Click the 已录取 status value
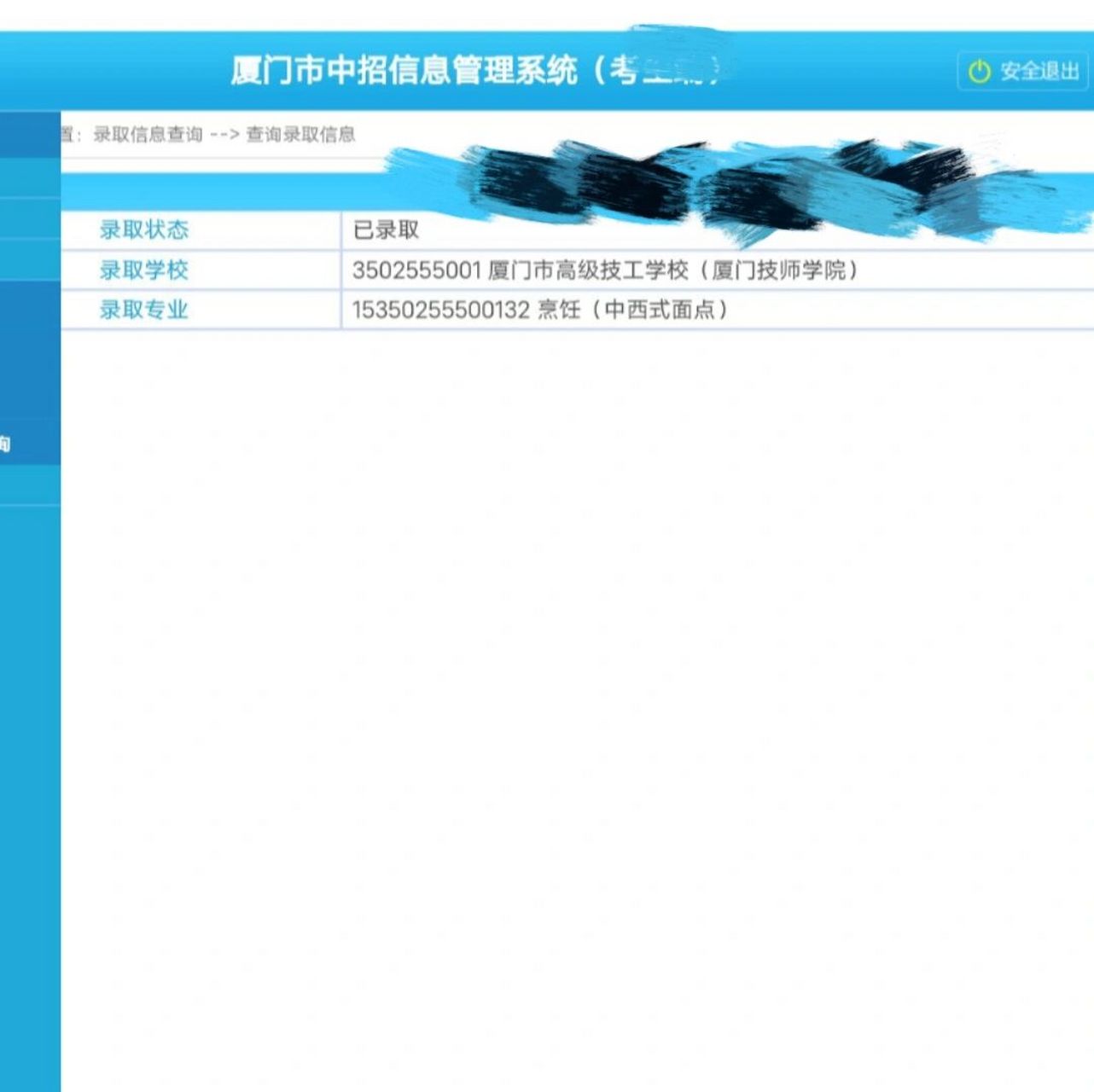 386,230
